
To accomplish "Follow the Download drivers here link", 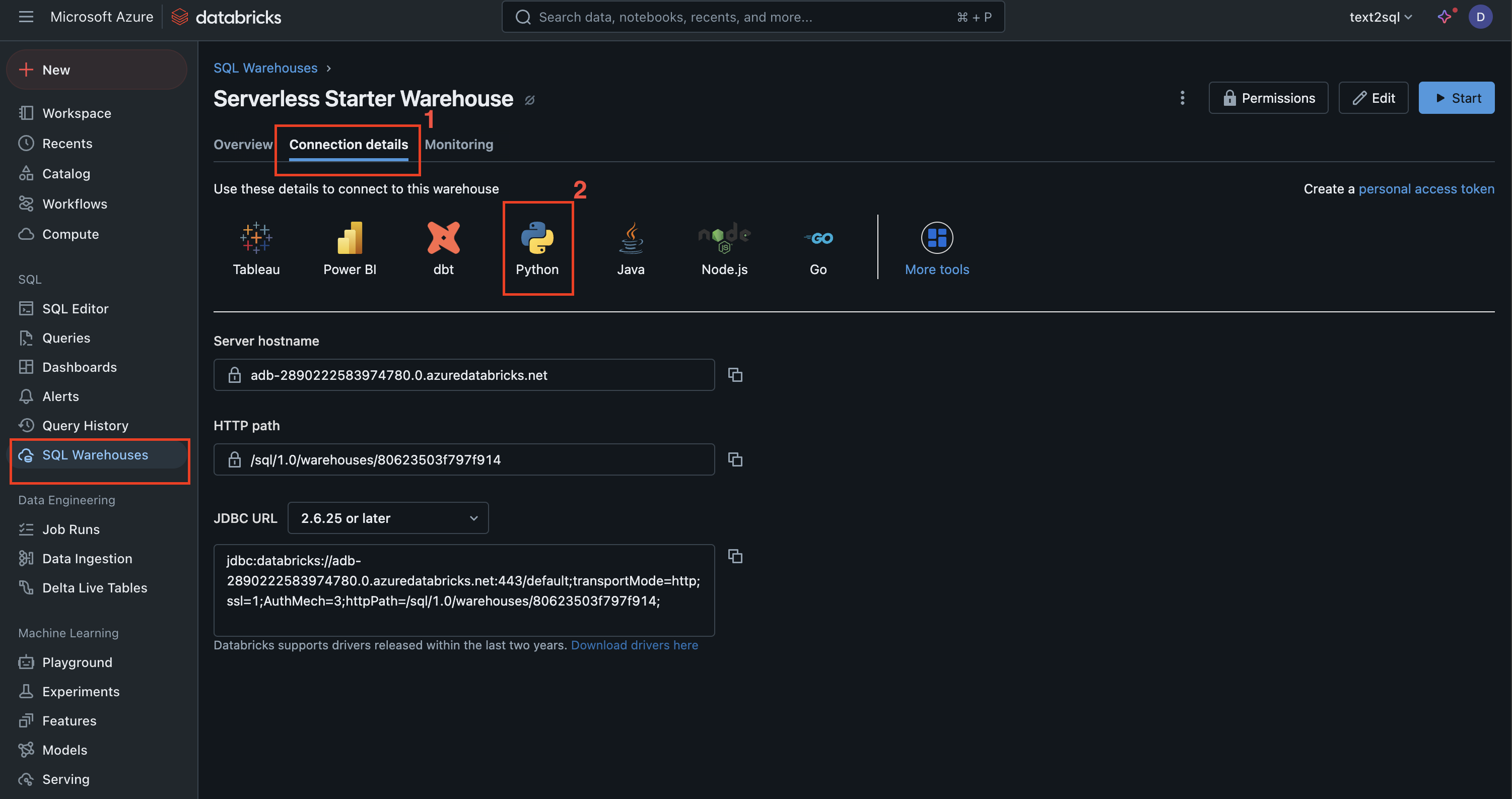I will pyautogui.click(x=635, y=645).
